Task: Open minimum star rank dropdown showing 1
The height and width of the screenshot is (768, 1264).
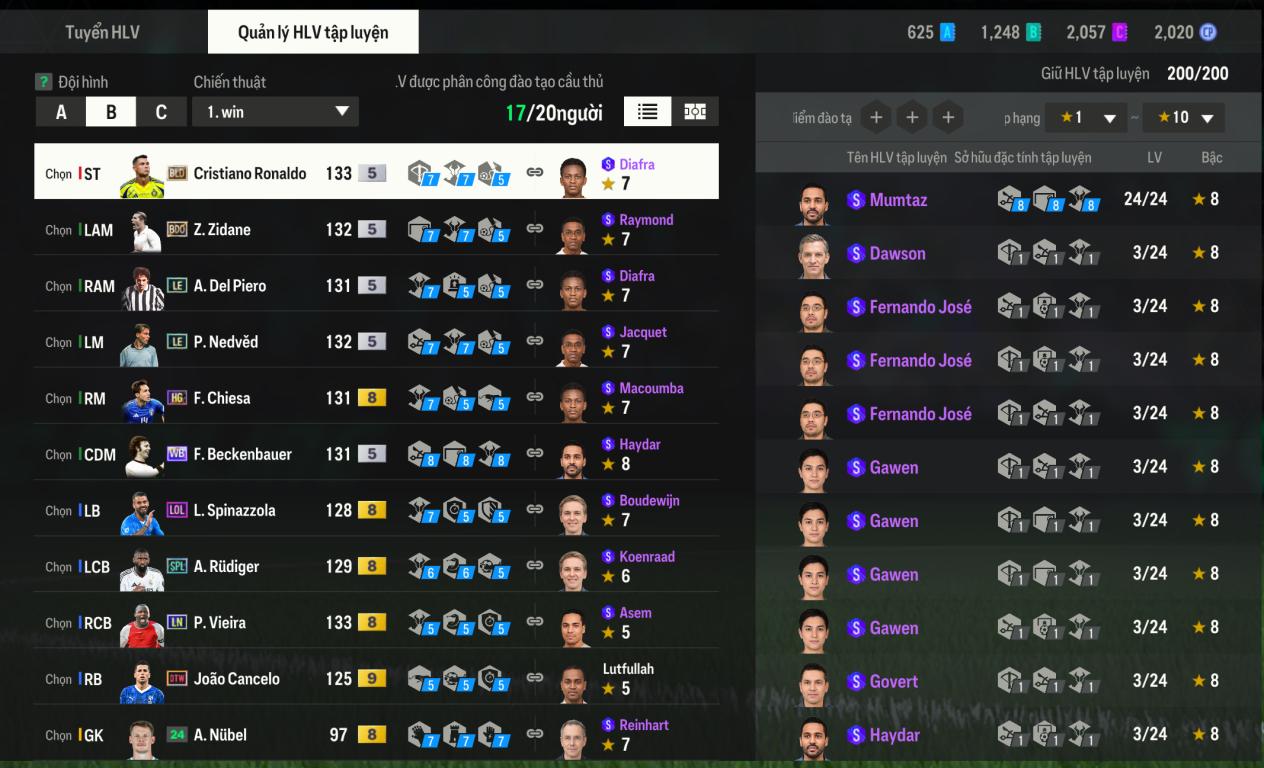Action: point(1086,118)
